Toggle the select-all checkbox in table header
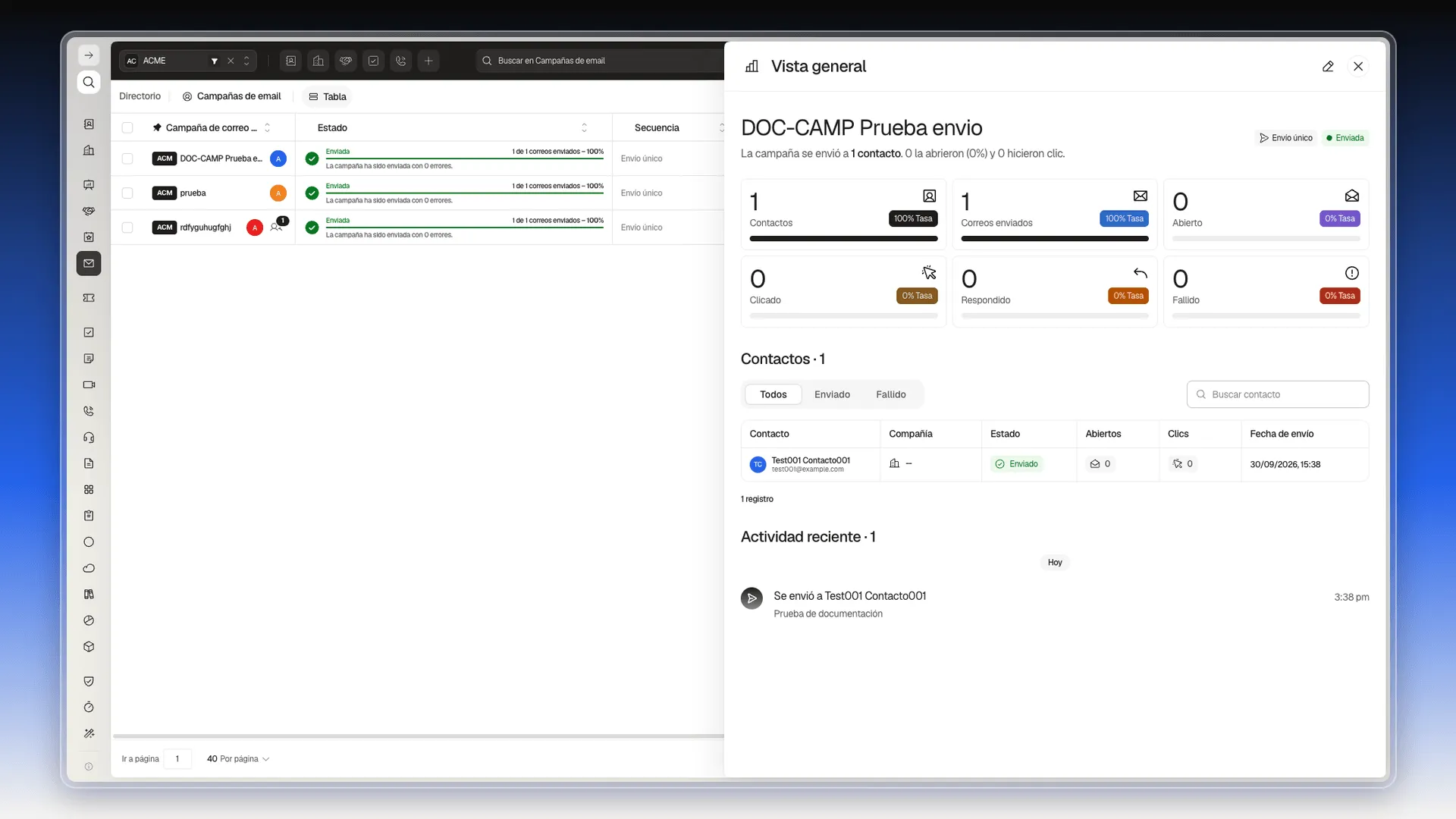 127,128
